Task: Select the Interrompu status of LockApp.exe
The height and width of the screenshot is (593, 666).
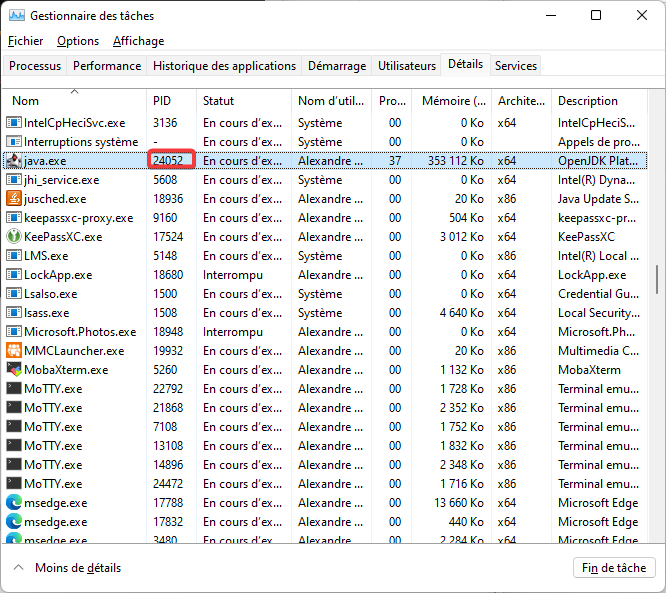Action: click(233, 275)
